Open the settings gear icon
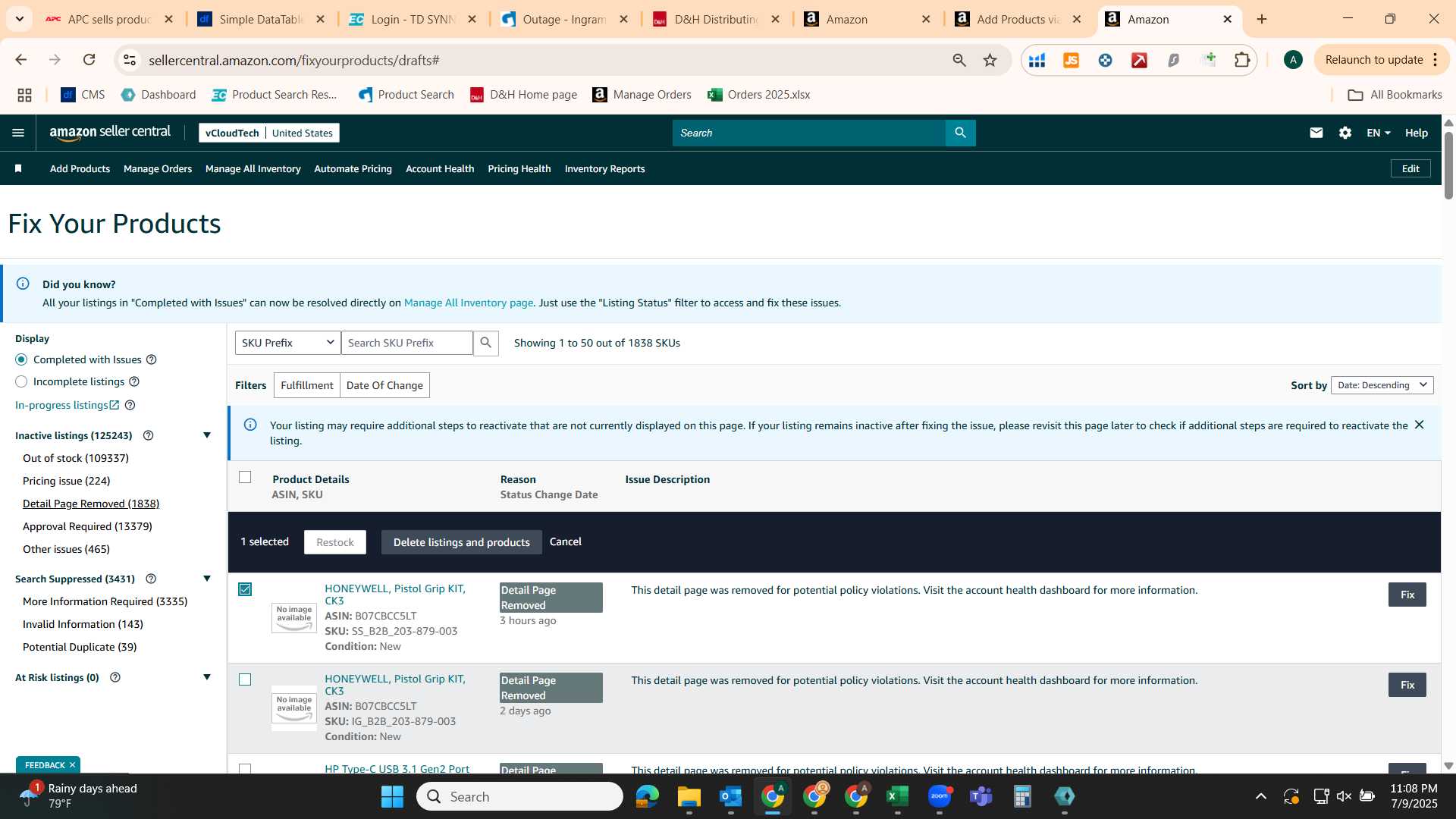 coord(1345,133)
